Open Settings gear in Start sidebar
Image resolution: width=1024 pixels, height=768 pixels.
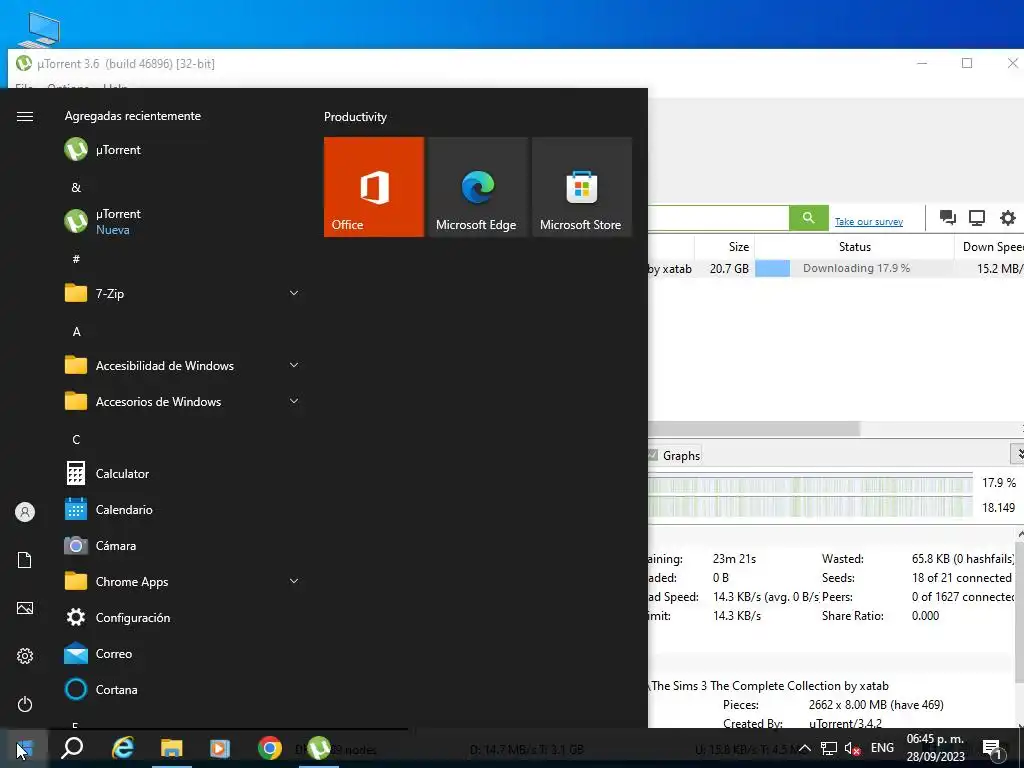pyautogui.click(x=25, y=656)
